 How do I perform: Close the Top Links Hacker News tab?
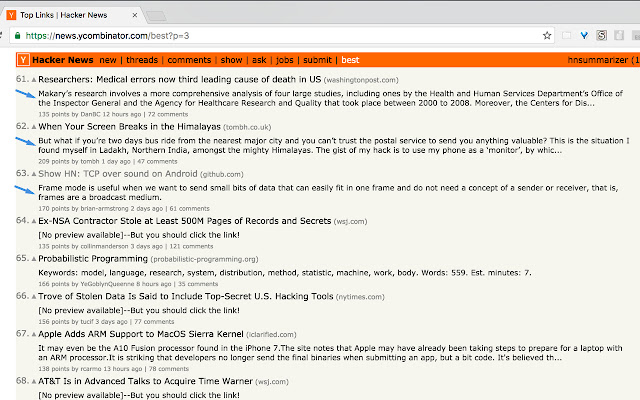pos(135,15)
